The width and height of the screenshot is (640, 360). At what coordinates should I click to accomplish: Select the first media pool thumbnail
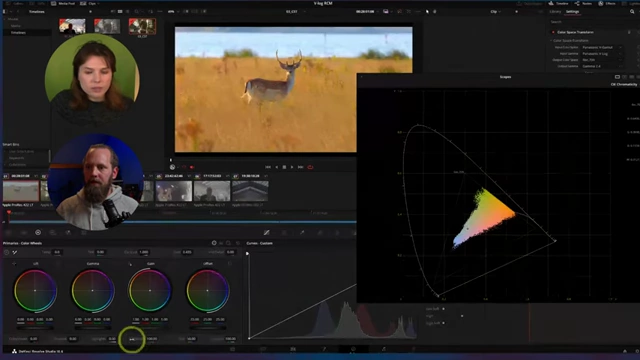point(72,27)
